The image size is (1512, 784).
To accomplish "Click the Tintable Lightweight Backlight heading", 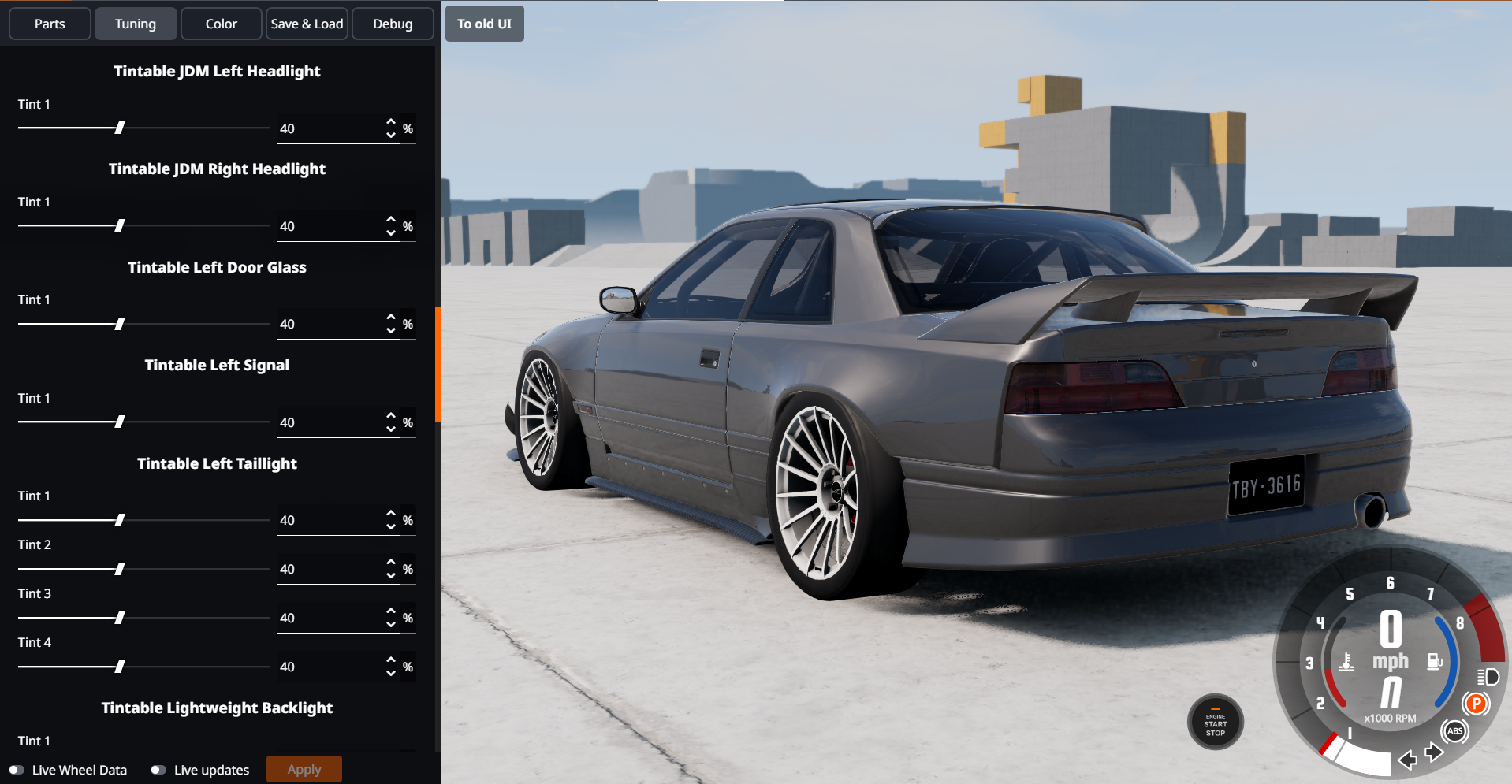I will point(217,708).
